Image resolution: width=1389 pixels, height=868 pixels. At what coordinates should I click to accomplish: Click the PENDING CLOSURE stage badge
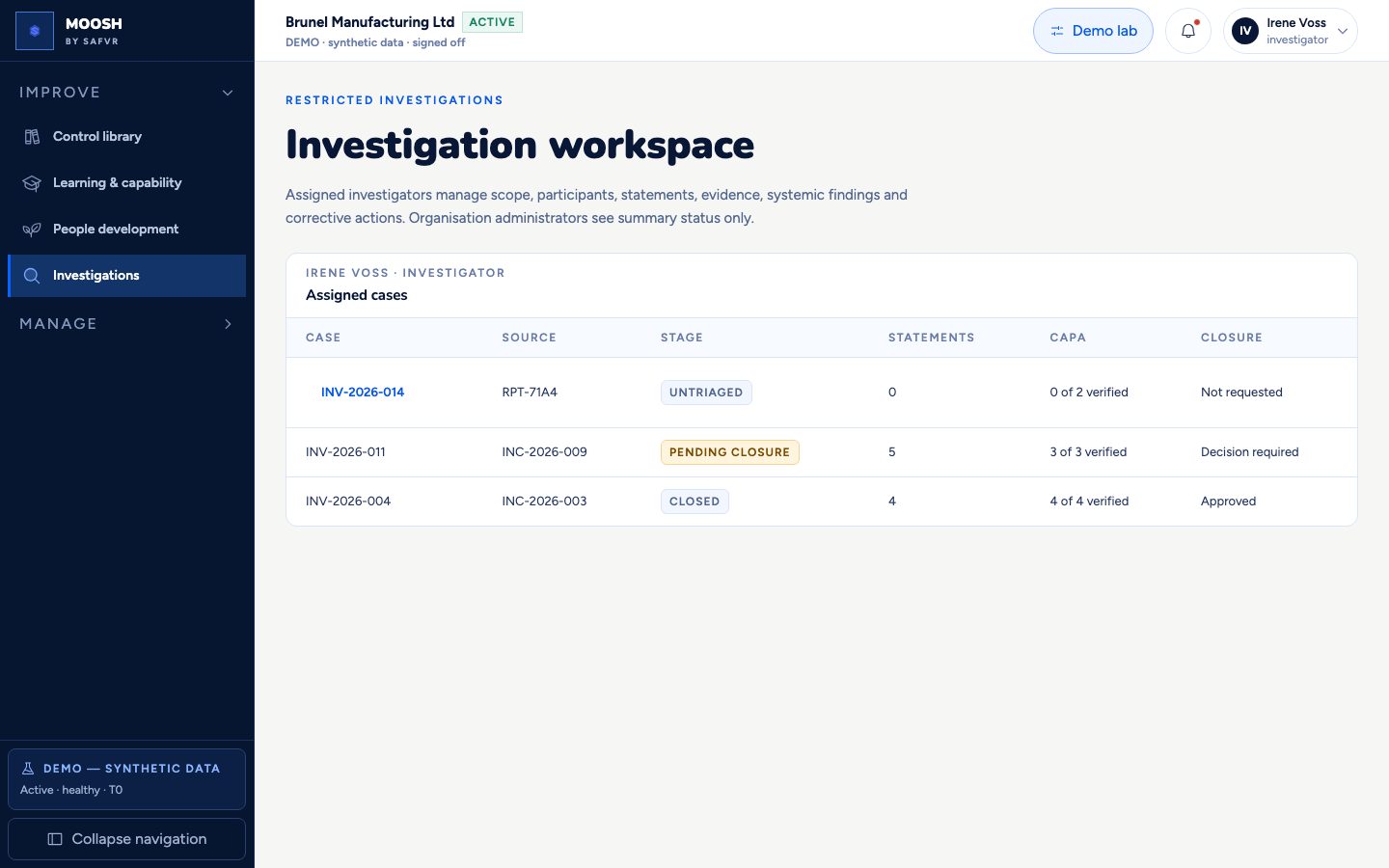click(x=729, y=452)
